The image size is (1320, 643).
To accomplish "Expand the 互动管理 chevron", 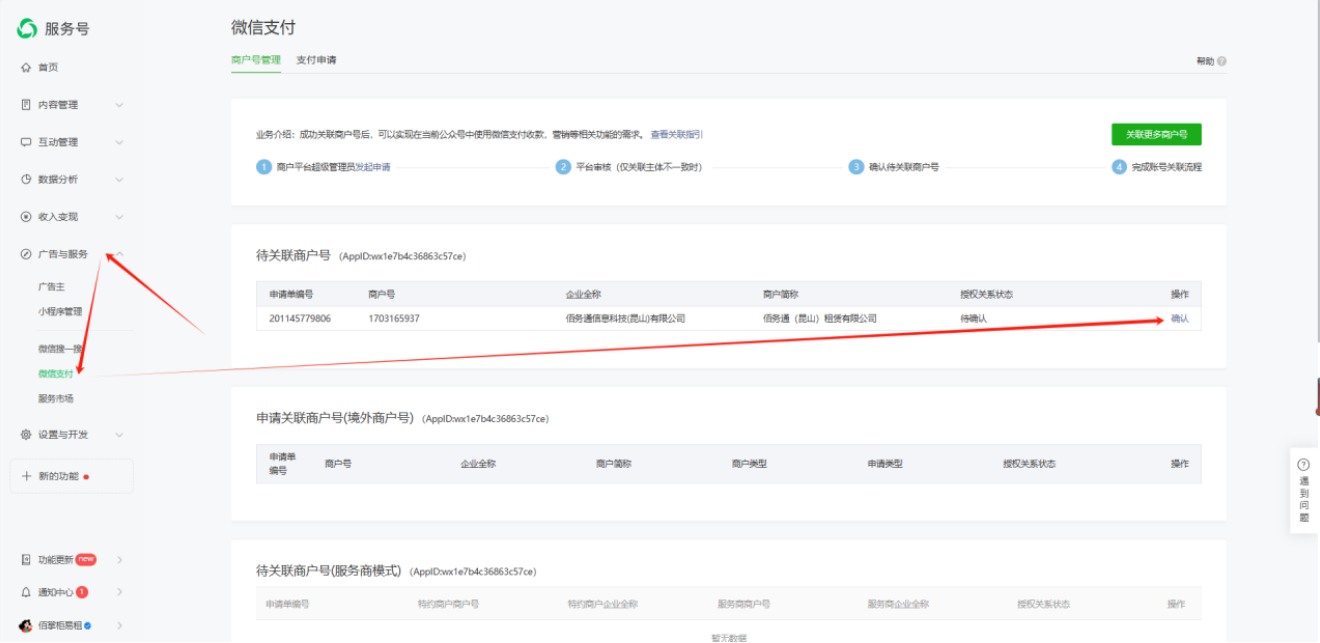I will 119,142.
